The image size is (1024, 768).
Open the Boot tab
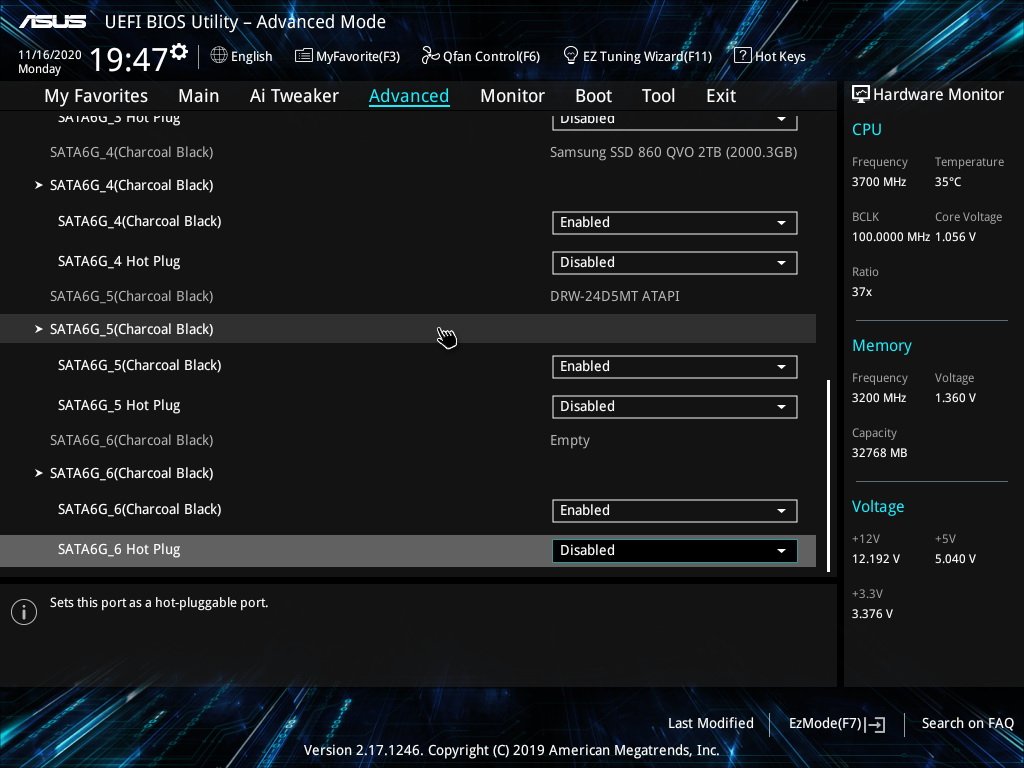pyautogui.click(x=593, y=96)
